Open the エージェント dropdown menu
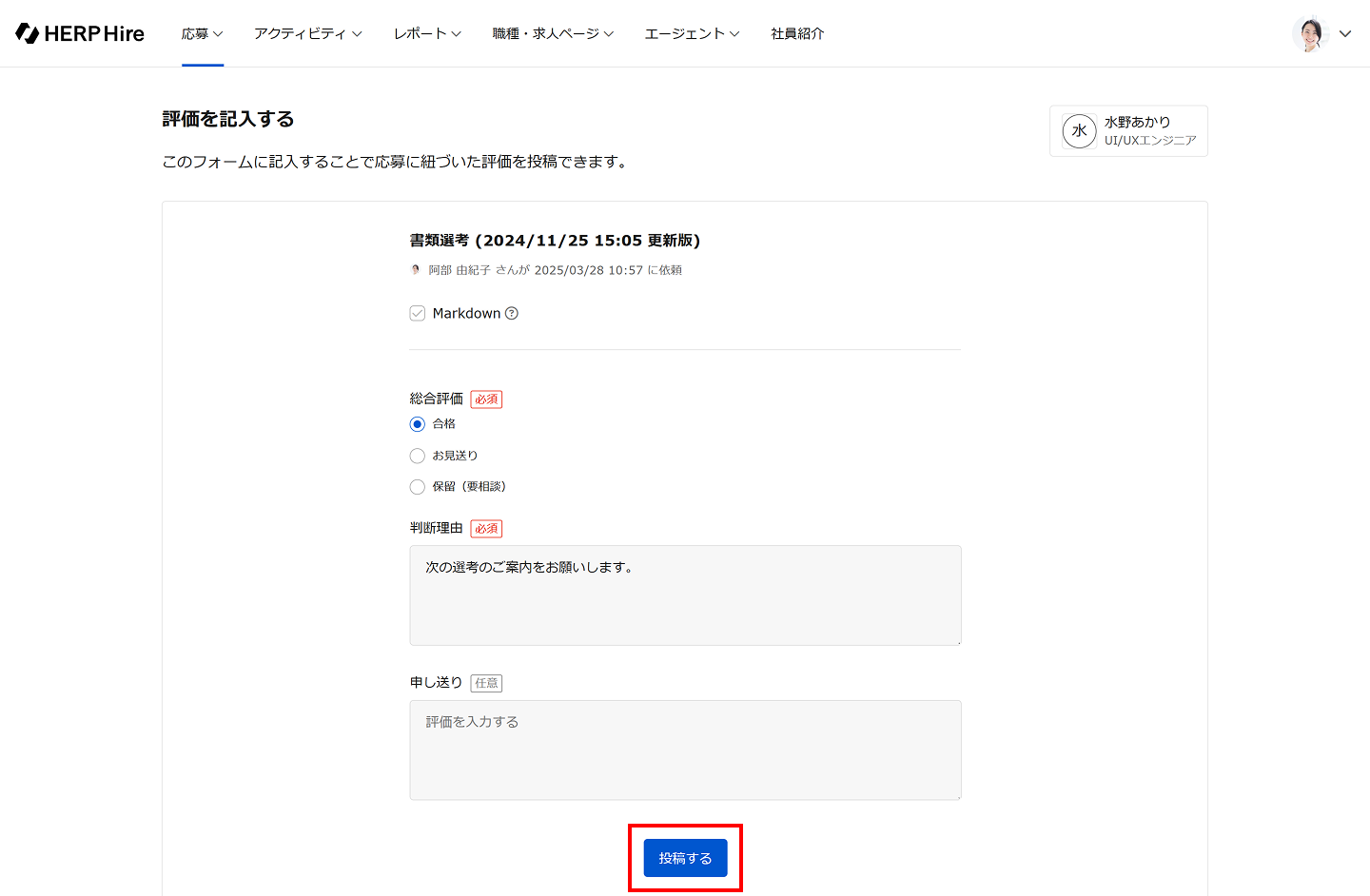This screenshot has width=1370, height=896. [692, 33]
